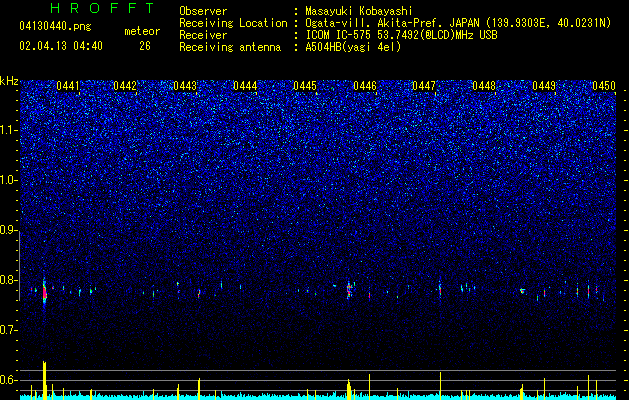Viewport: 629px width, 400px height.
Task: Click the A504HB(yagi 4el) antenna text
Action: click(x=353, y=47)
